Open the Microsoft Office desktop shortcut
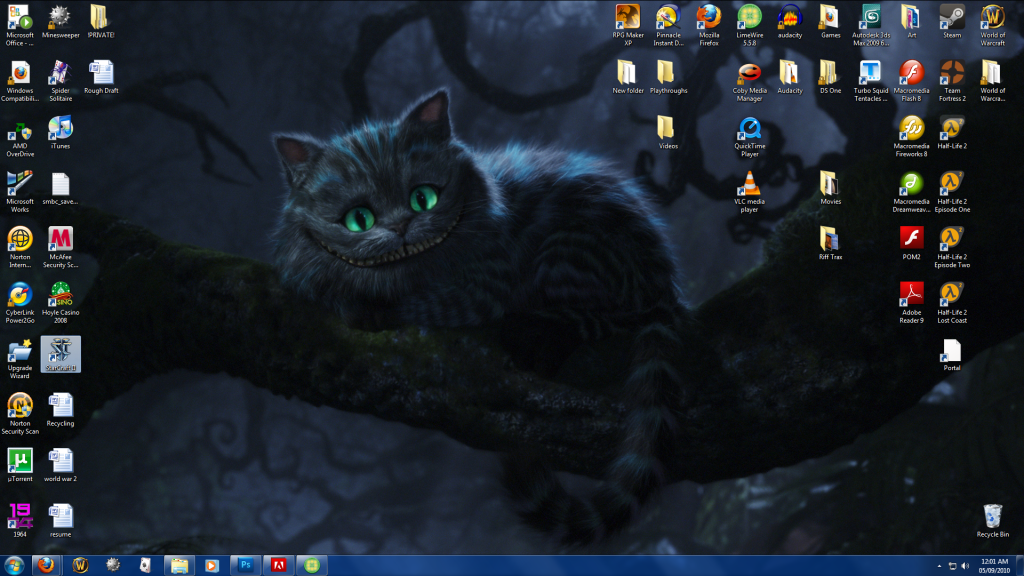 point(20,25)
